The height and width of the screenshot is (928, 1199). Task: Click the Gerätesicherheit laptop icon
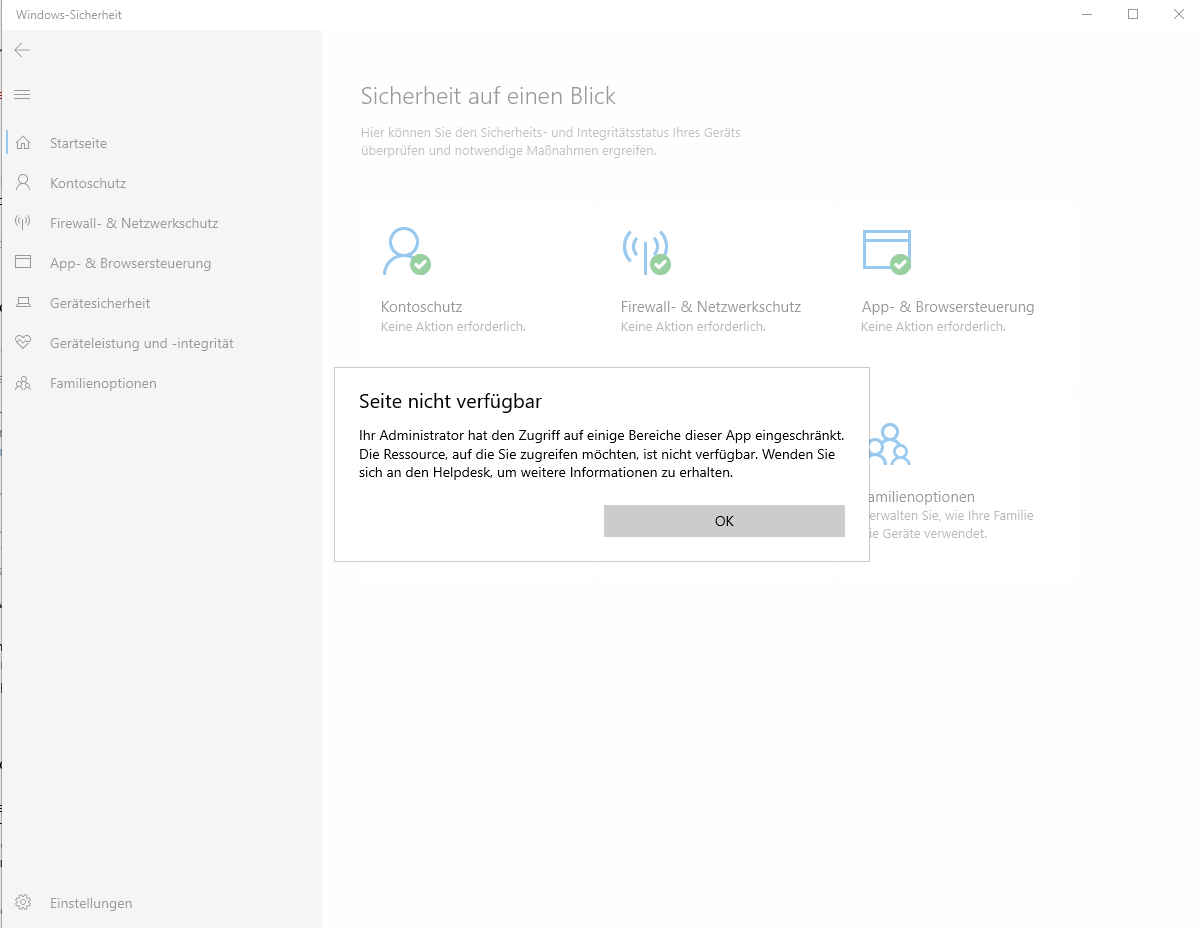tap(23, 303)
